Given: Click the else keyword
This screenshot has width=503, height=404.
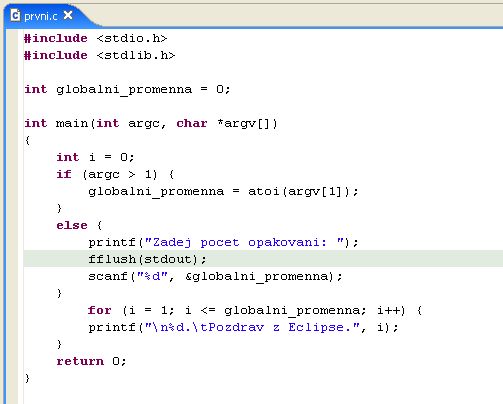Looking at the screenshot, I should [x=72, y=225].
